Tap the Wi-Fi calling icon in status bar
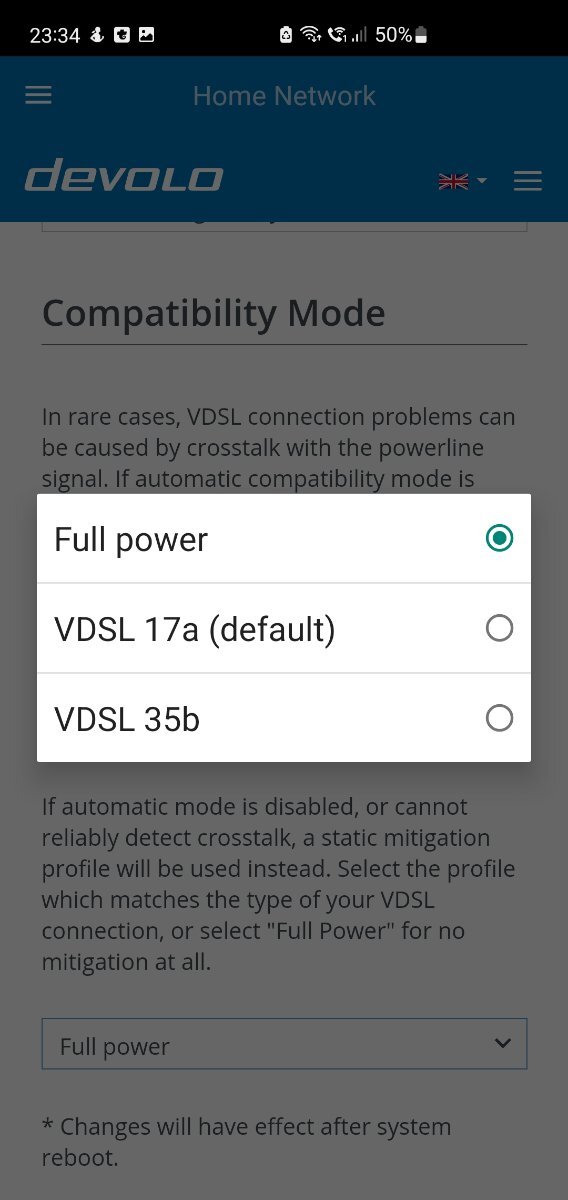The image size is (568, 1200). [x=337, y=35]
